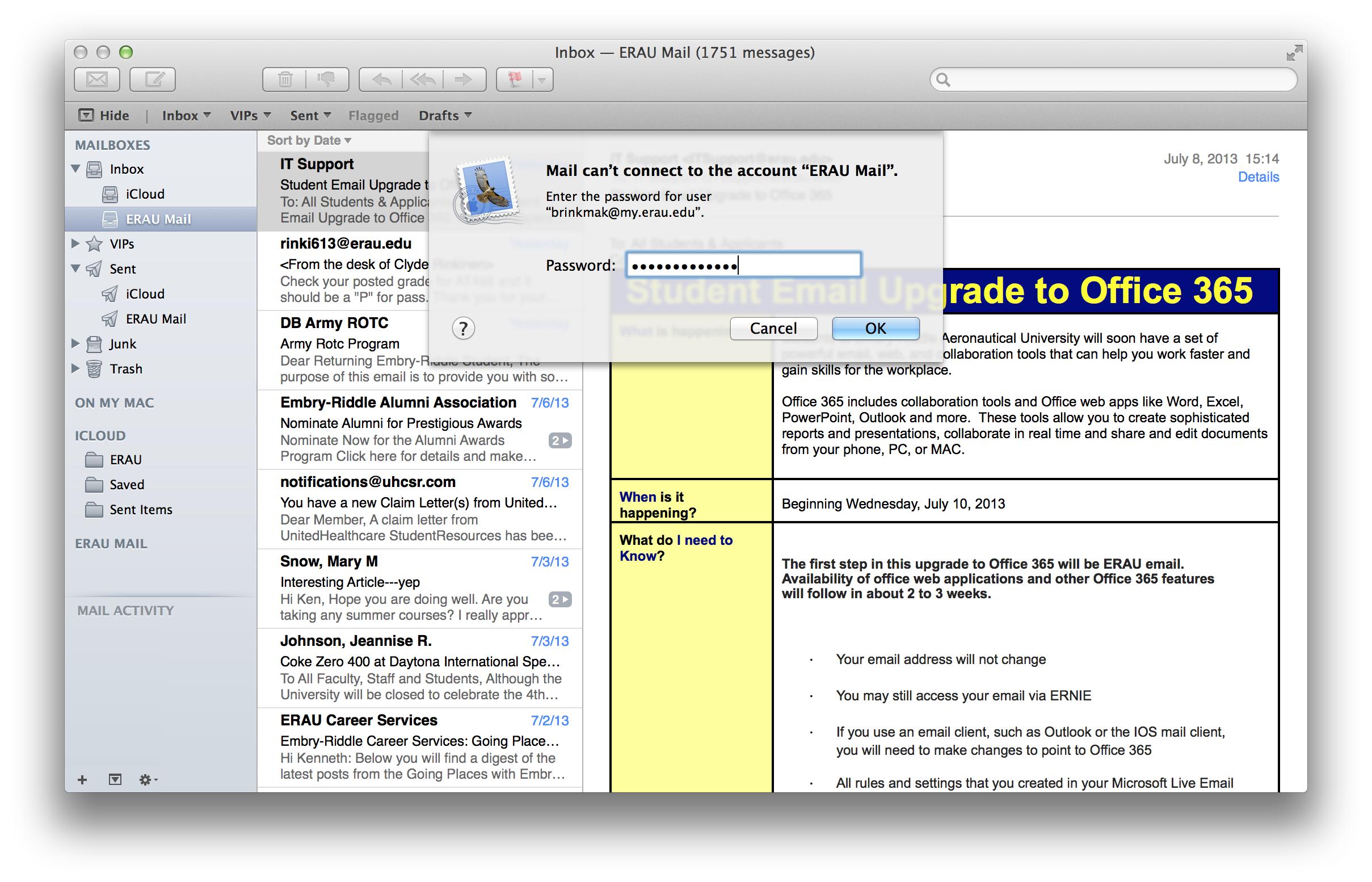1372x882 pixels.
Task: Open the flag color dropdown arrow
Action: [542, 79]
